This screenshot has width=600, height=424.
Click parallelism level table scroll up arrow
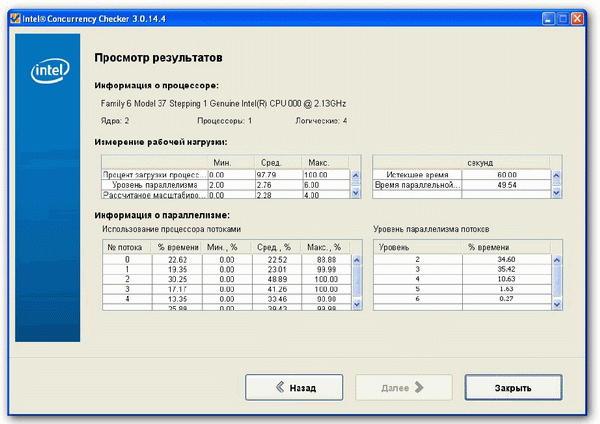tap(557, 260)
